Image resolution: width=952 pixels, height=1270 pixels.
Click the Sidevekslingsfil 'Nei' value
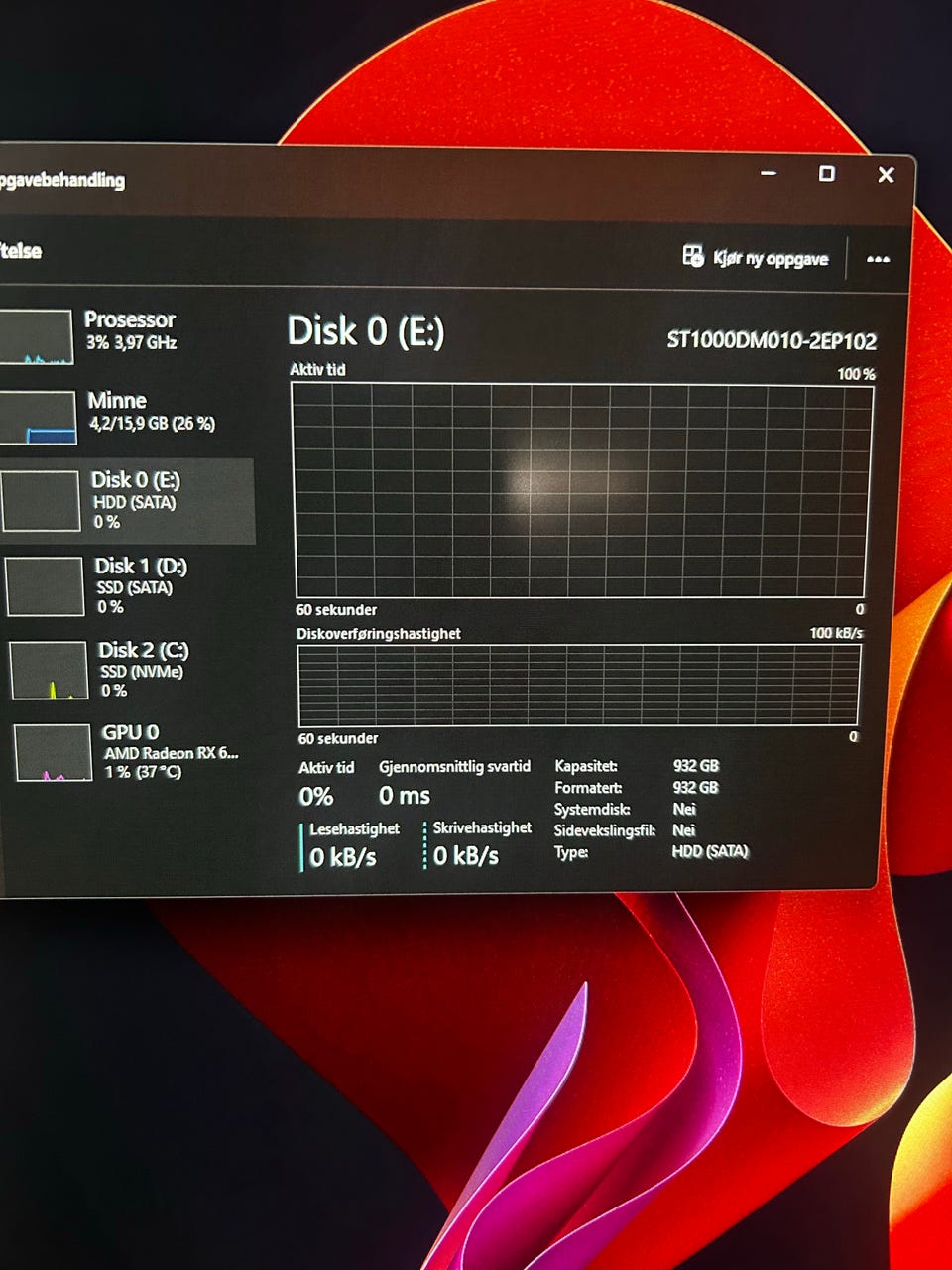click(x=684, y=830)
